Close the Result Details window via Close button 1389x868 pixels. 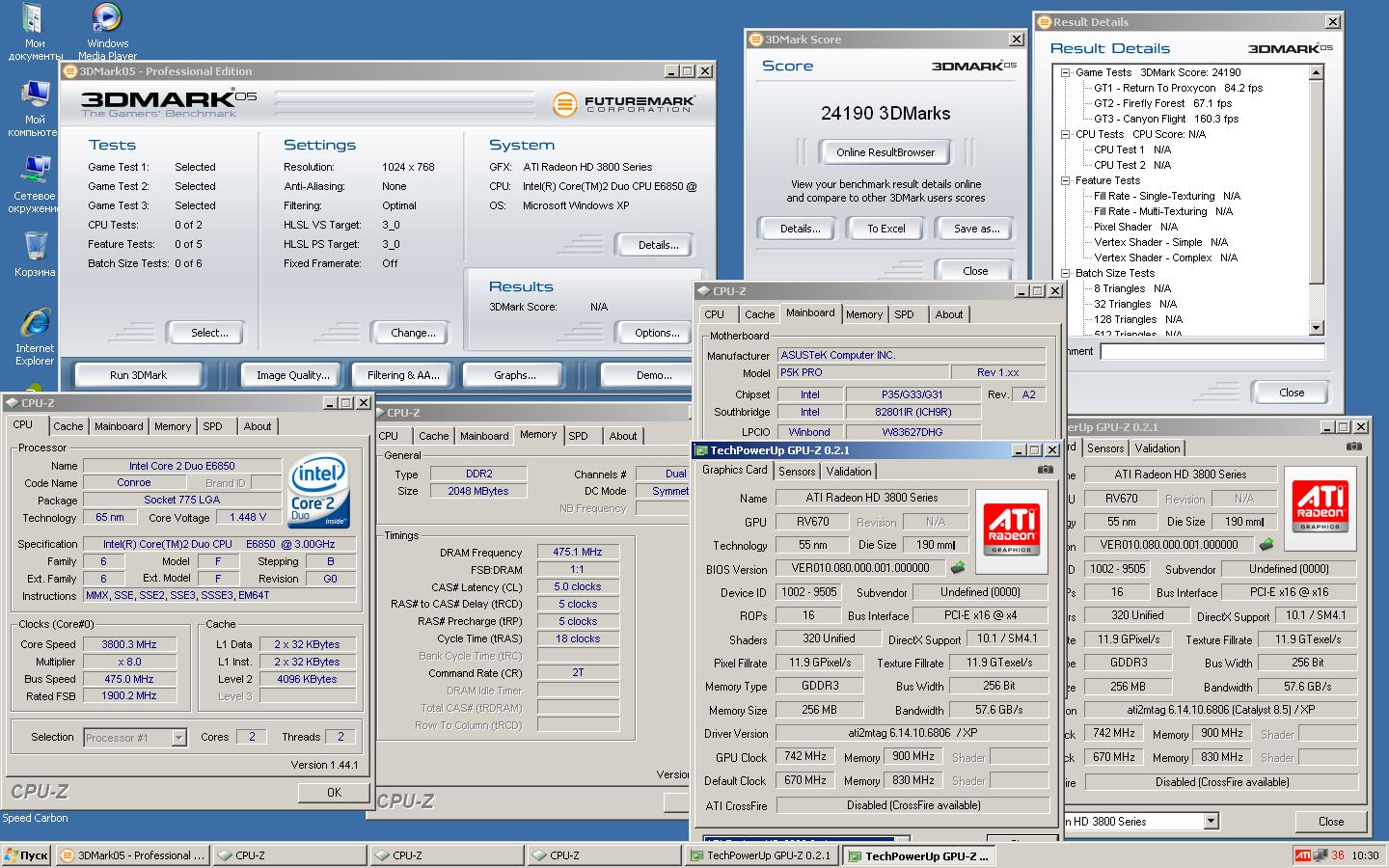coord(1292,393)
